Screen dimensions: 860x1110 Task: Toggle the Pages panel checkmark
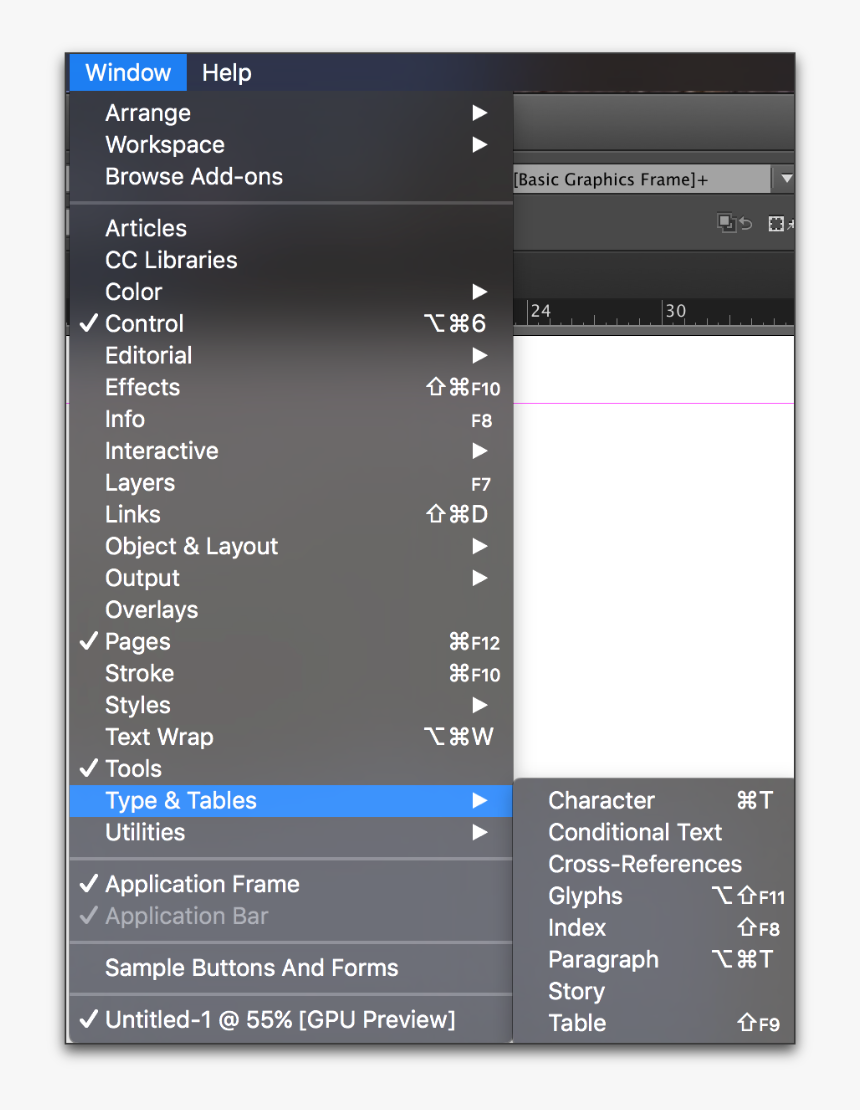pyautogui.click(x=291, y=642)
